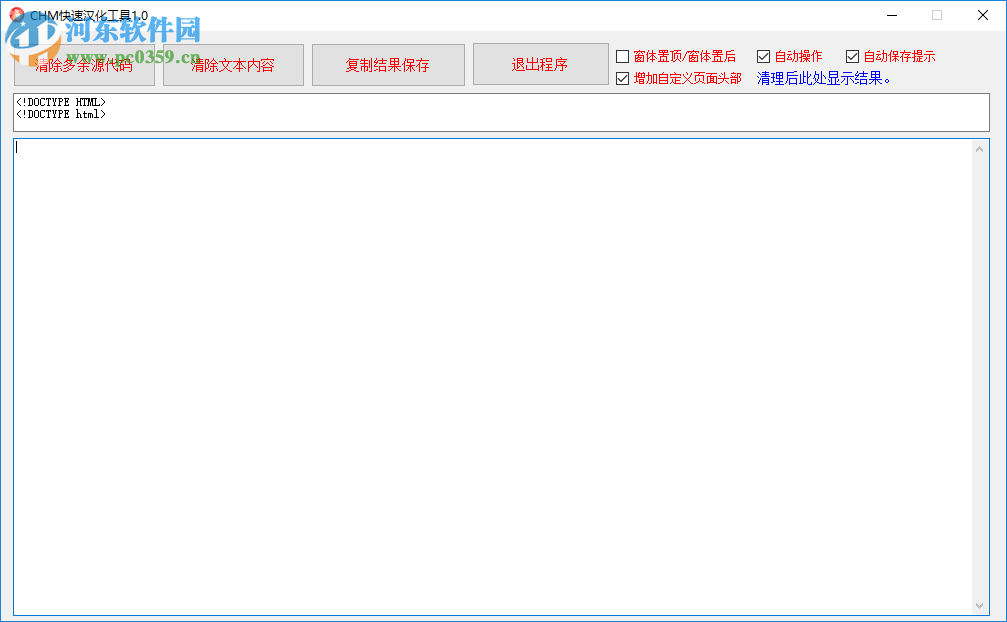Uncheck the 增加自定义页面头部 option
This screenshot has width=1007, height=622.
coord(622,78)
